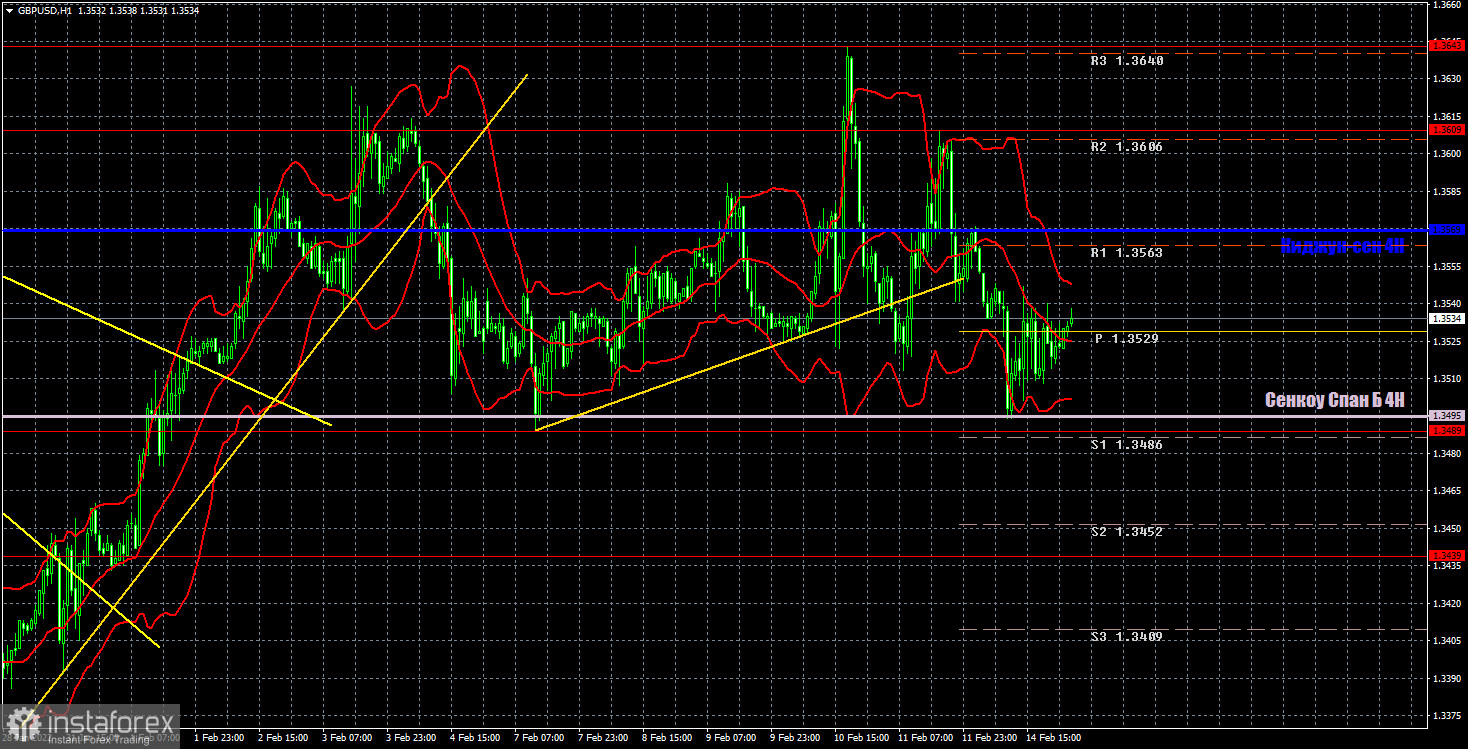Image resolution: width=1468 pixels, height=749 pixels.
Task: Click the Сенкоу Спан Б 4H label
Action: (1335, 400)
